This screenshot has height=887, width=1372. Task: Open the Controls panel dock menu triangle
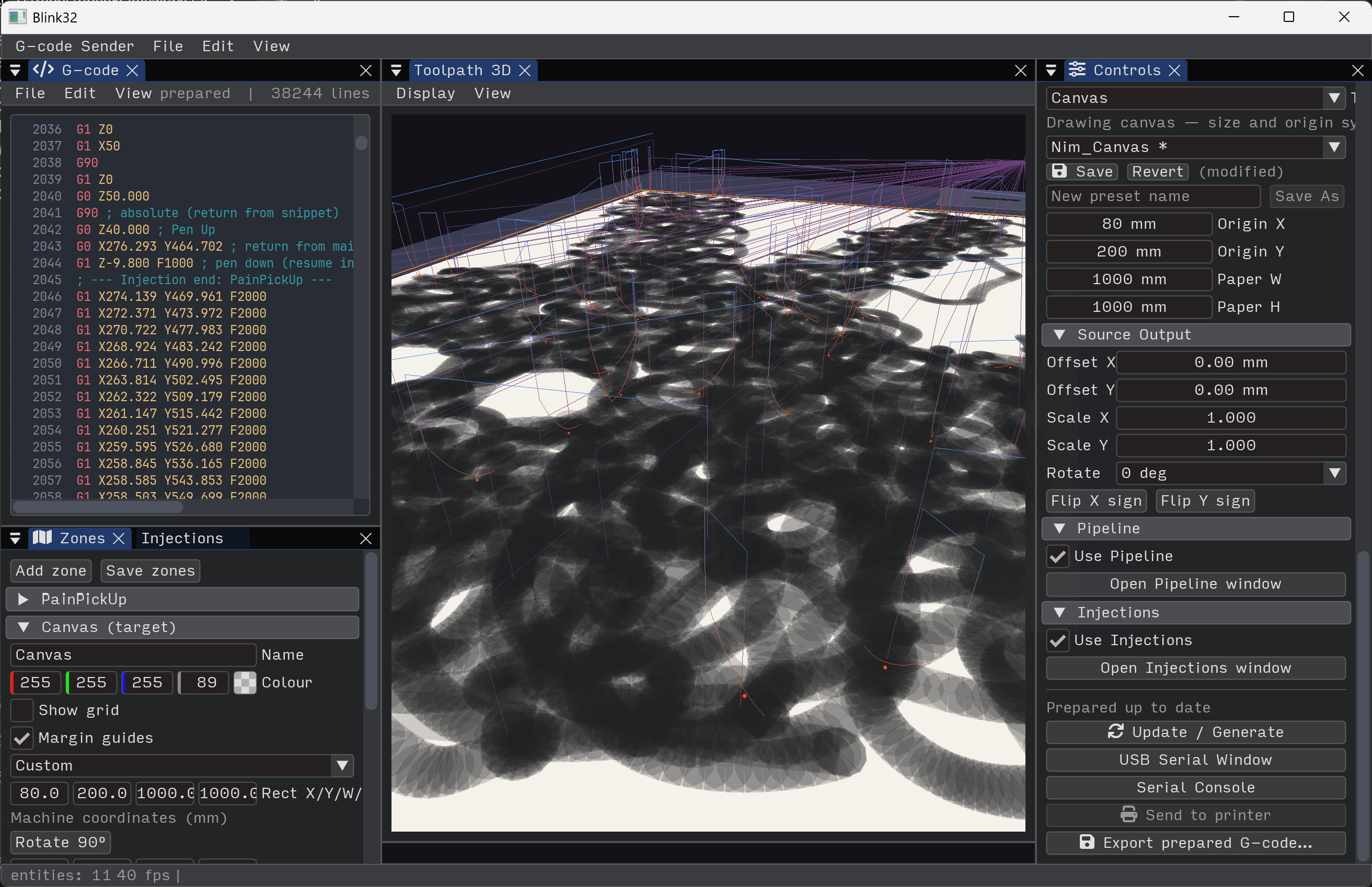[x=1051, y=71]
